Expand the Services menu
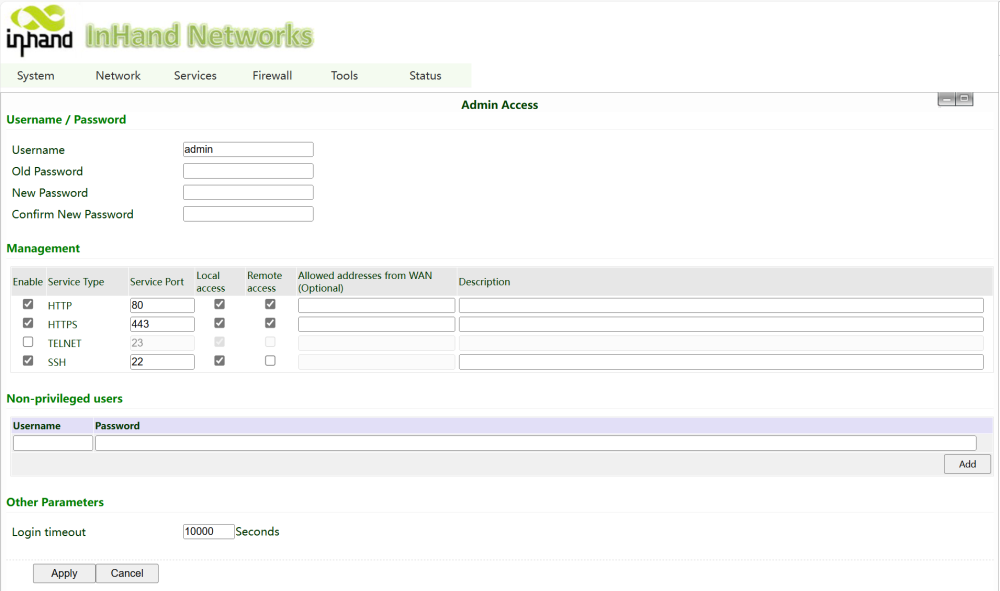 [195, 76]
